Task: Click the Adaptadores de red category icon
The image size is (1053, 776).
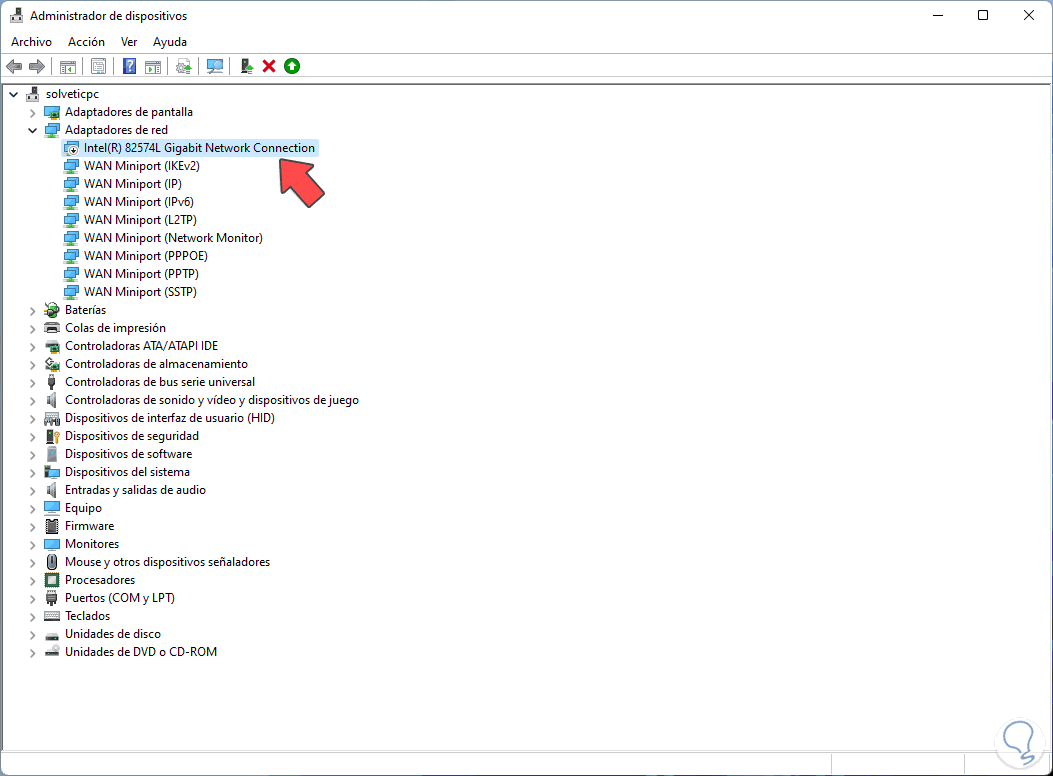Action: [x=52, y=130]
